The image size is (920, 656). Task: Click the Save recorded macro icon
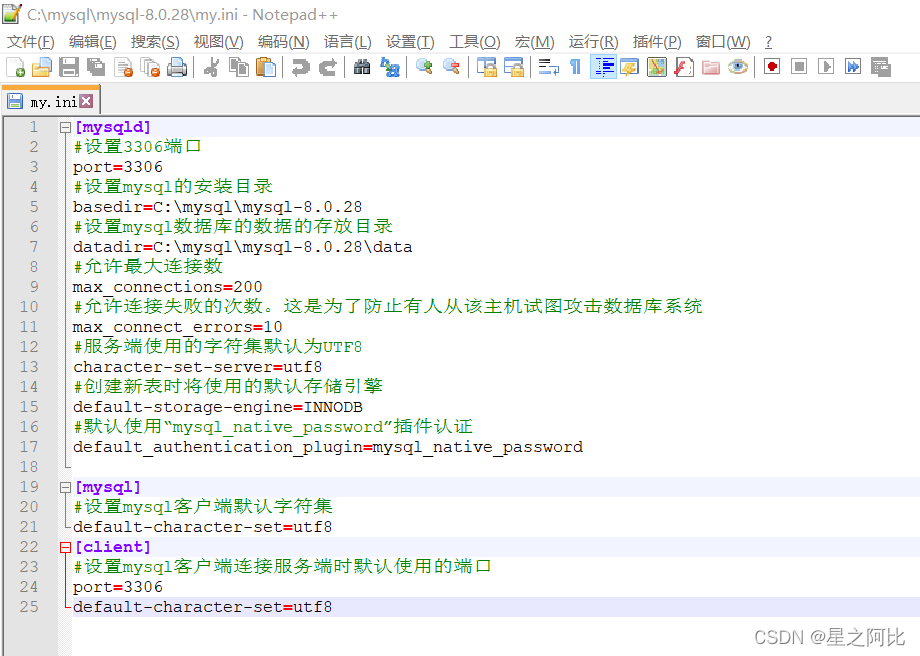tap(881, 67)
